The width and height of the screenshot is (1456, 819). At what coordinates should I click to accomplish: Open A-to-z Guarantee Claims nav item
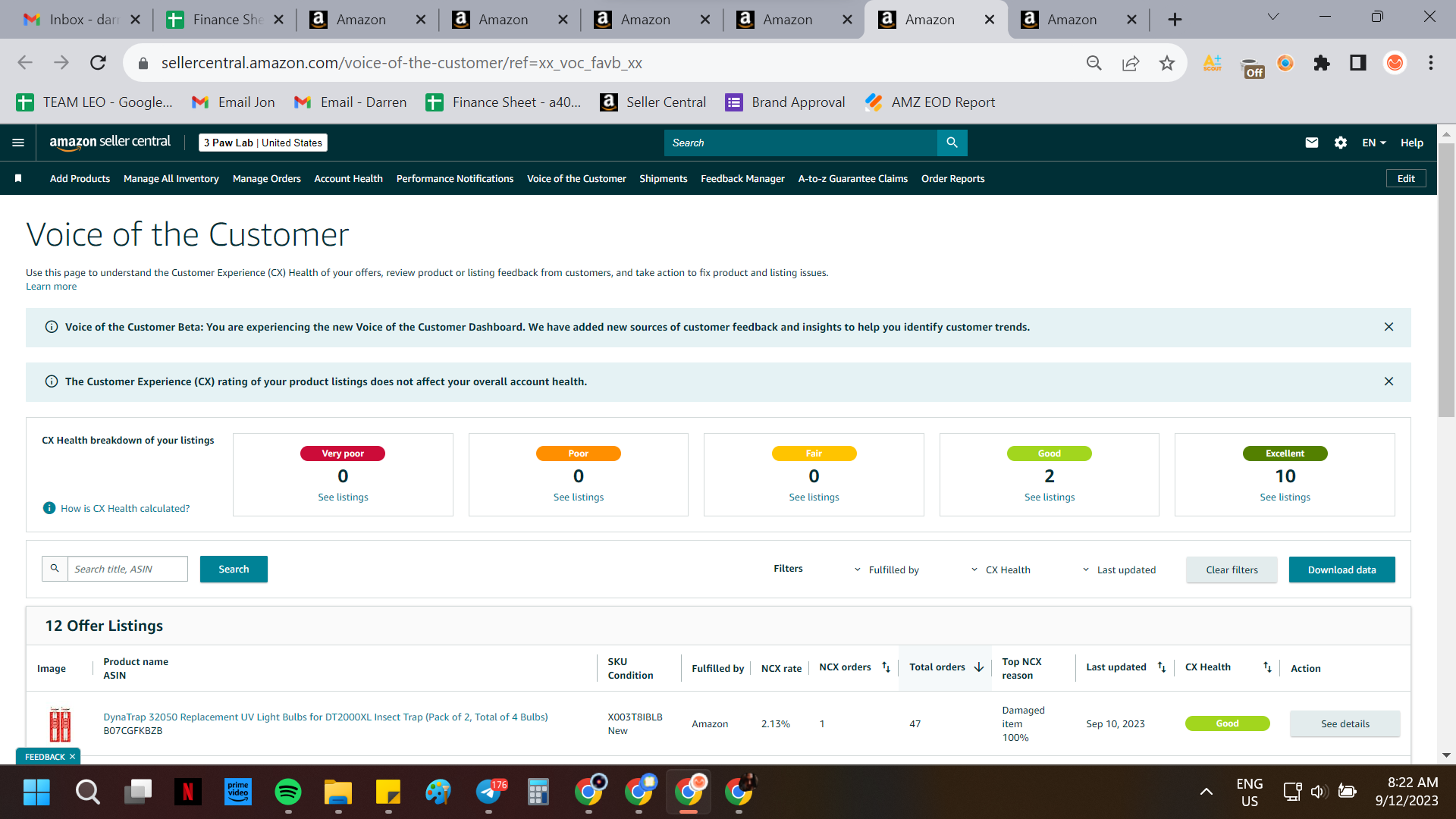click(x=852, y=178)
